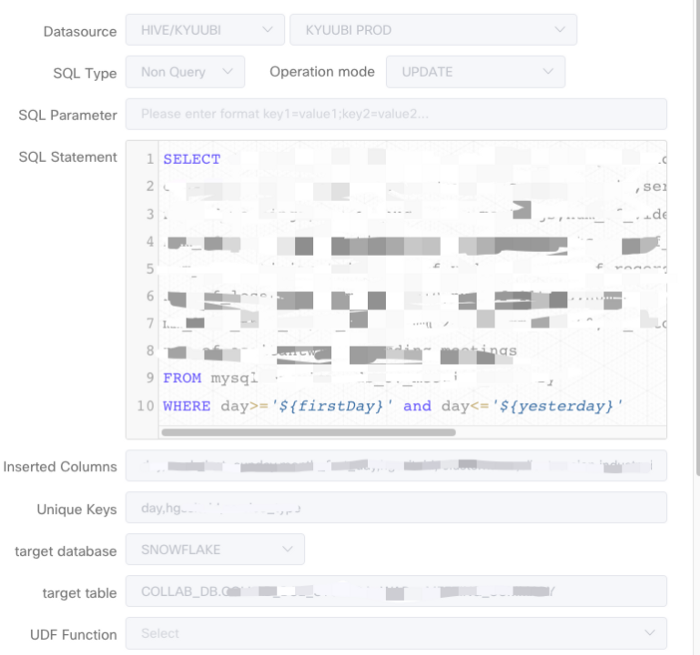Open the Operation mode UPDATE dropdown
This screenshot has height=655, width=700.
(474, 72)
